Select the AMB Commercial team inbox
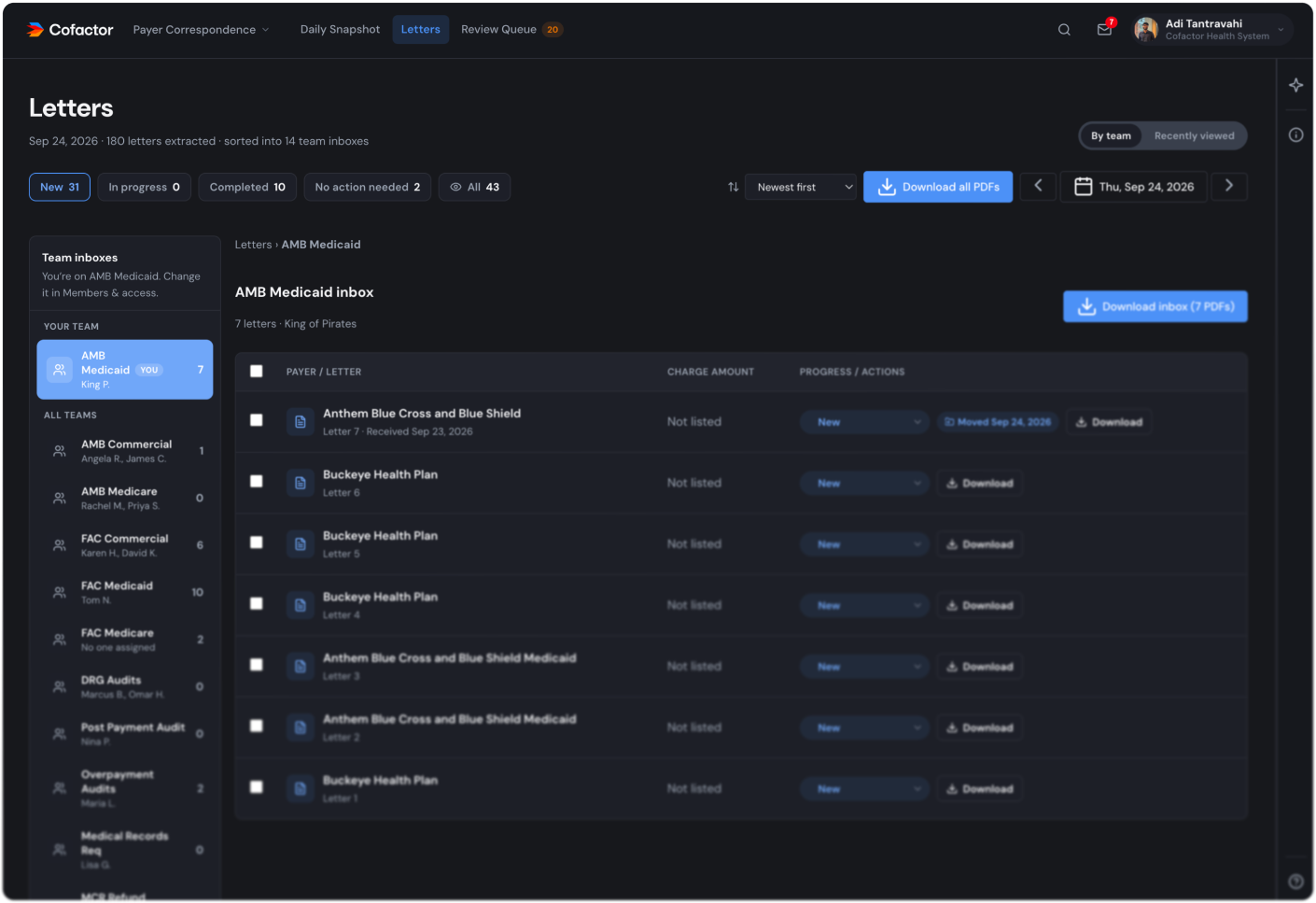 (125, 451)
